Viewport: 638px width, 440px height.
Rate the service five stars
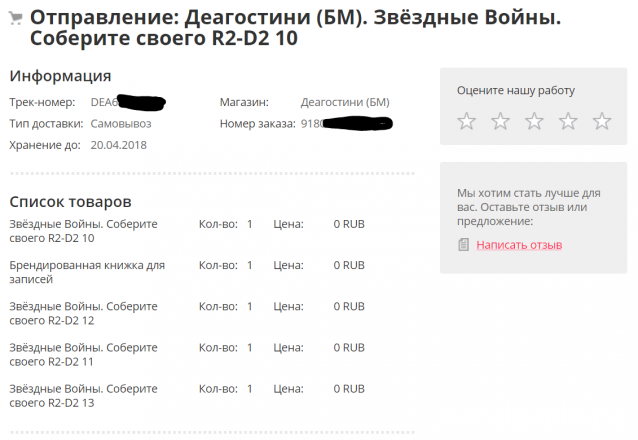pos(602,121)
